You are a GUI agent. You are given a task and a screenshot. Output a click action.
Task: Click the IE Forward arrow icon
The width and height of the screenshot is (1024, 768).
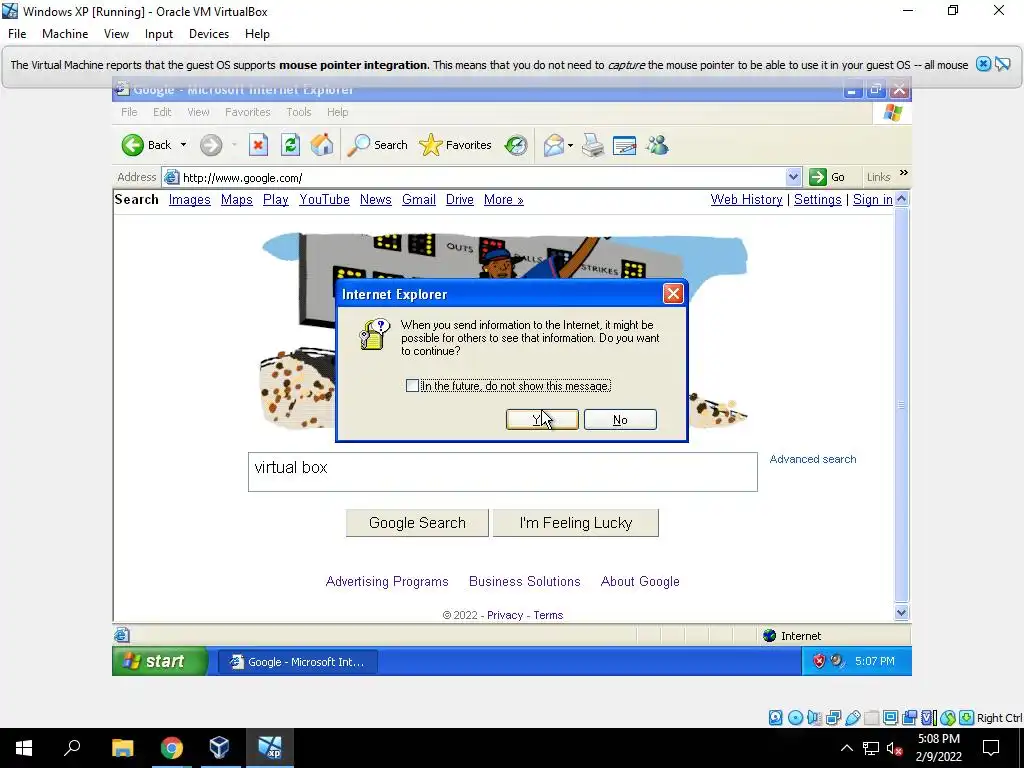(211, 145)
